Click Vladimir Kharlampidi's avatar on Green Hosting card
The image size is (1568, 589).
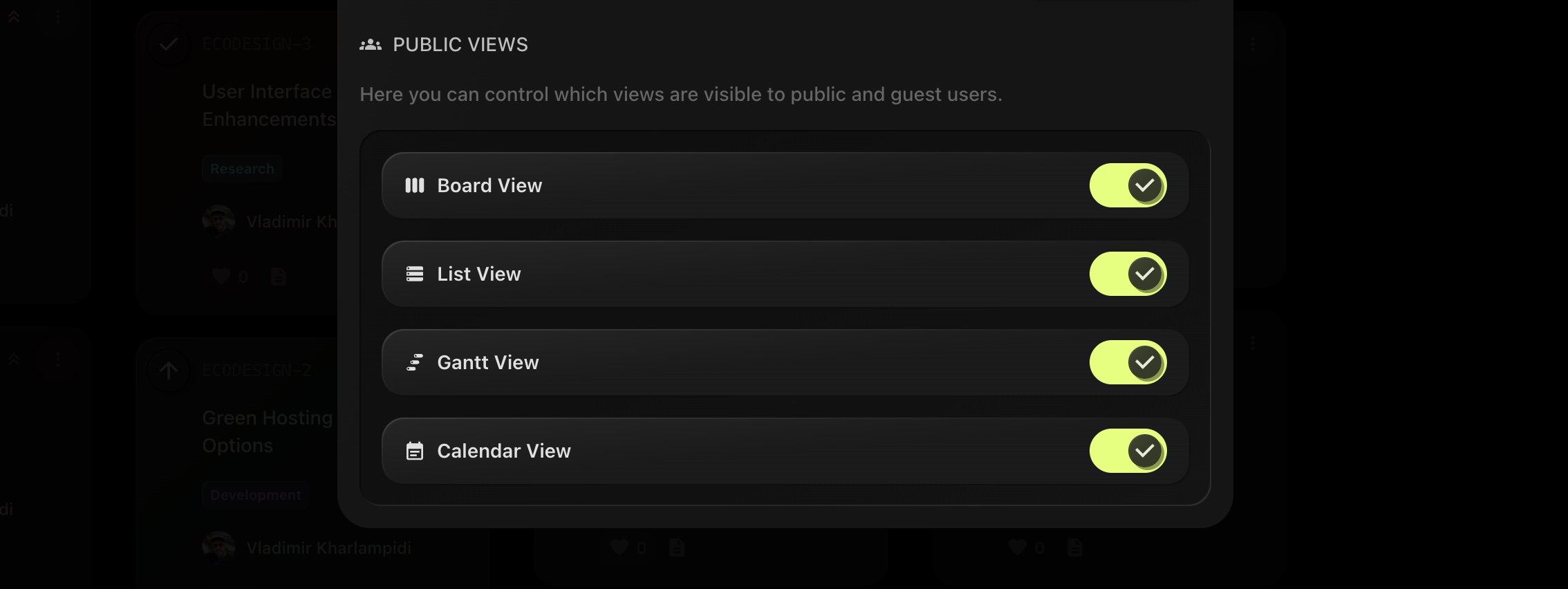tap(218, 548)
